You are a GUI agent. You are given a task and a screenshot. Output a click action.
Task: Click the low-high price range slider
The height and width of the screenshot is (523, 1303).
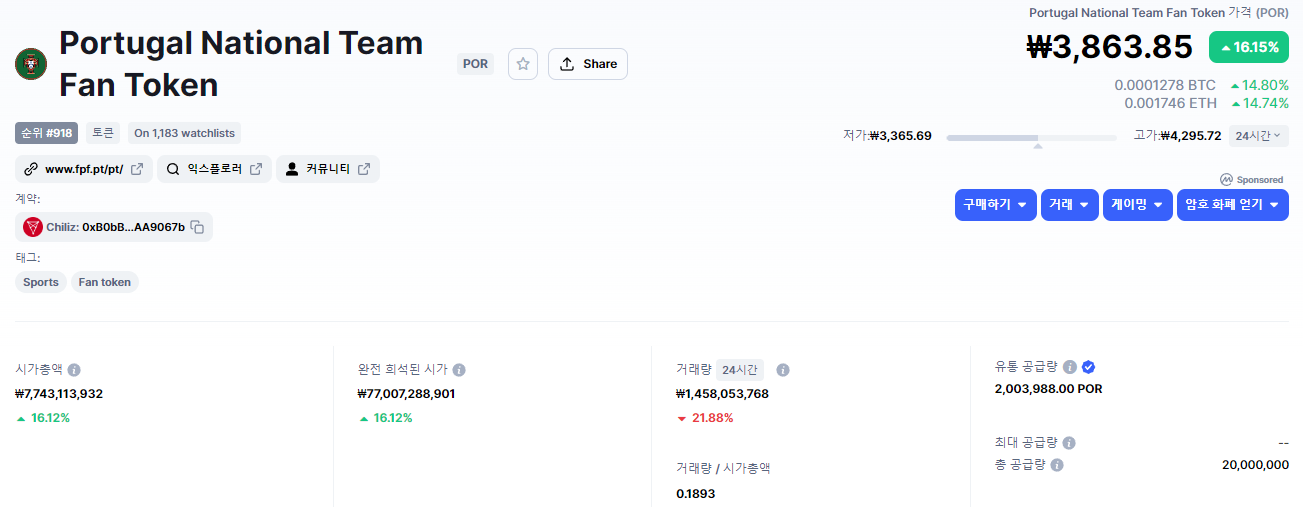(1031, 137)
